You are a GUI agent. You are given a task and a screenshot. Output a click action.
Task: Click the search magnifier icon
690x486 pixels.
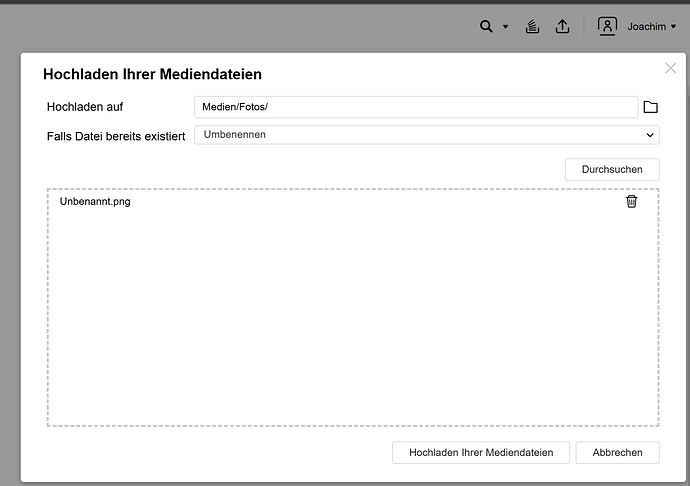point(486,27)
